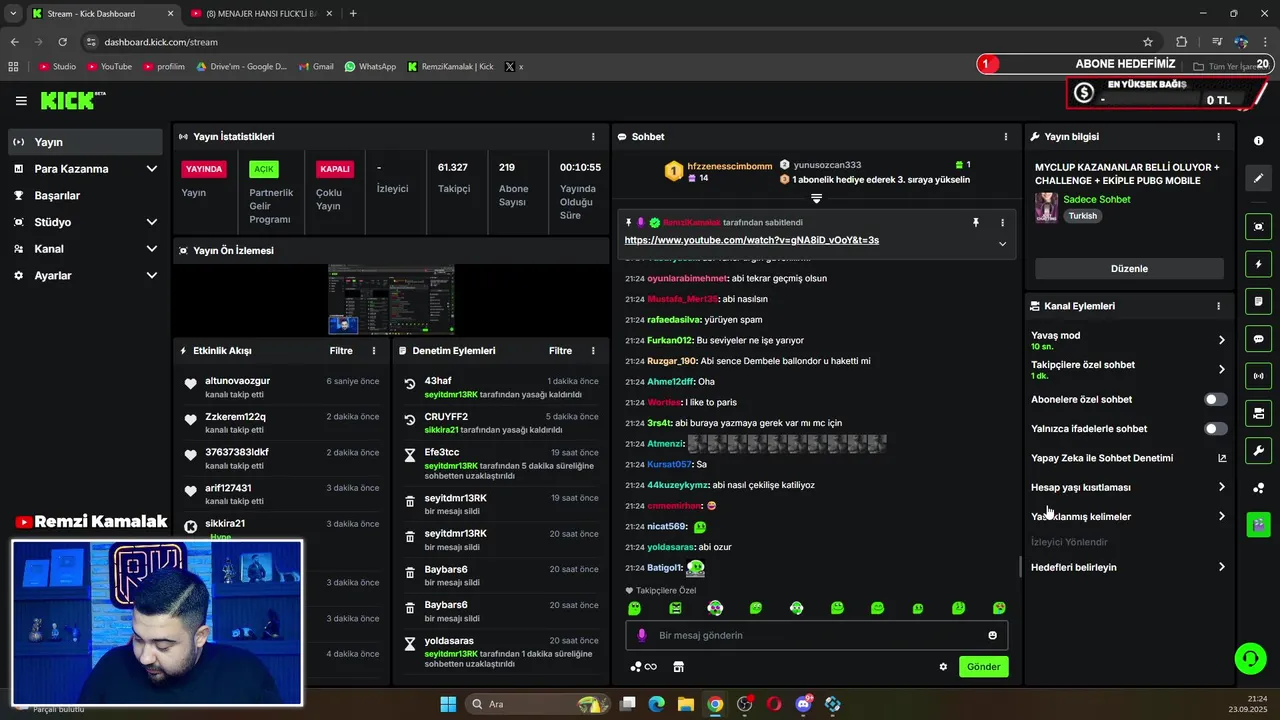Viewport: 1280px width, 720px height.
Task: Switch to the YouTube MENAJER browser tab
Action: (260, 13)
